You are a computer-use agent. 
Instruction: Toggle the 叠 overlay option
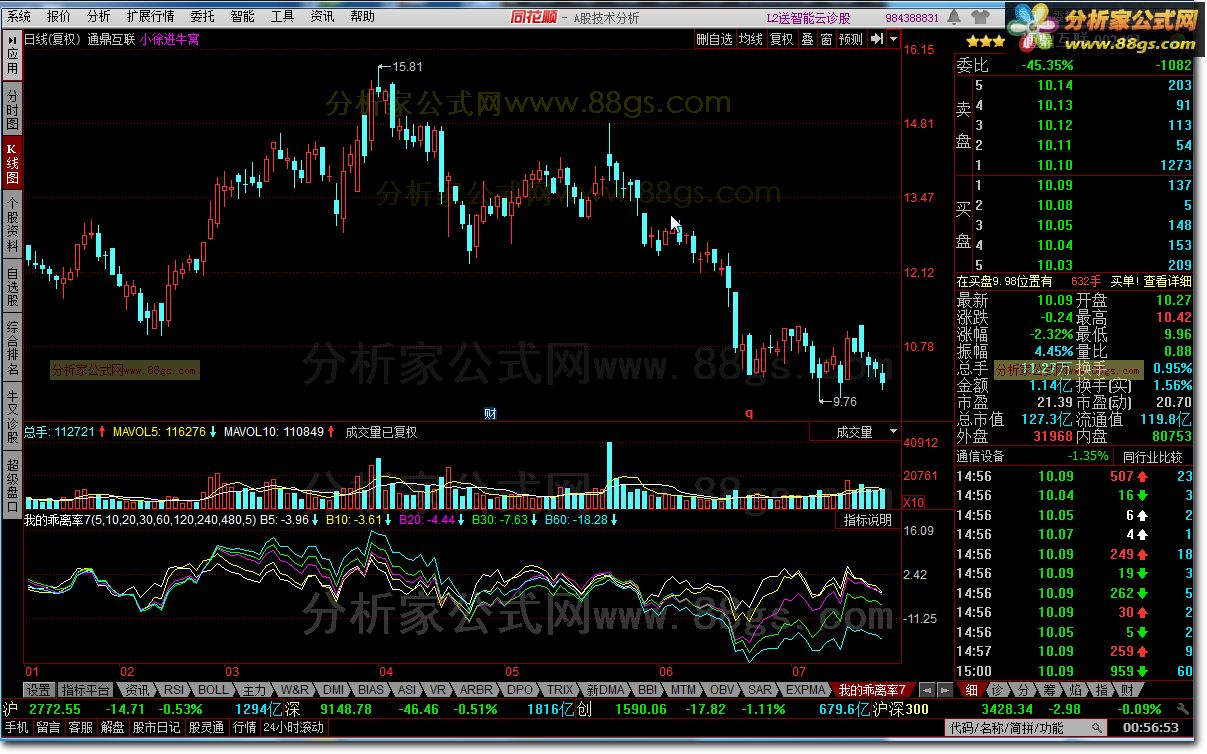click(808, 39)
